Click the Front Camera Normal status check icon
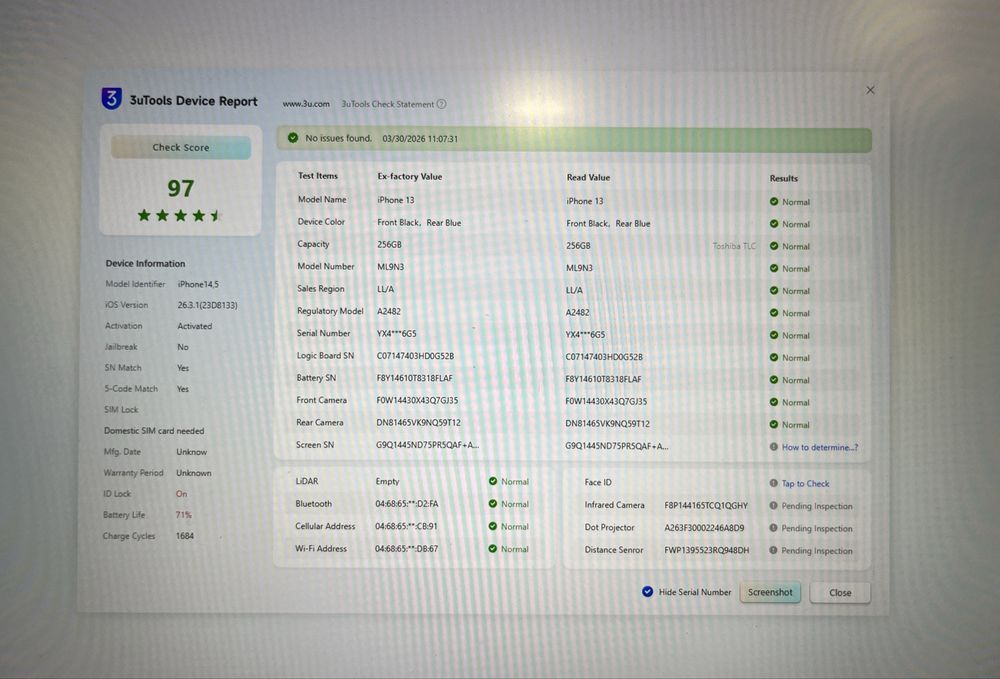 pos(774,402)
